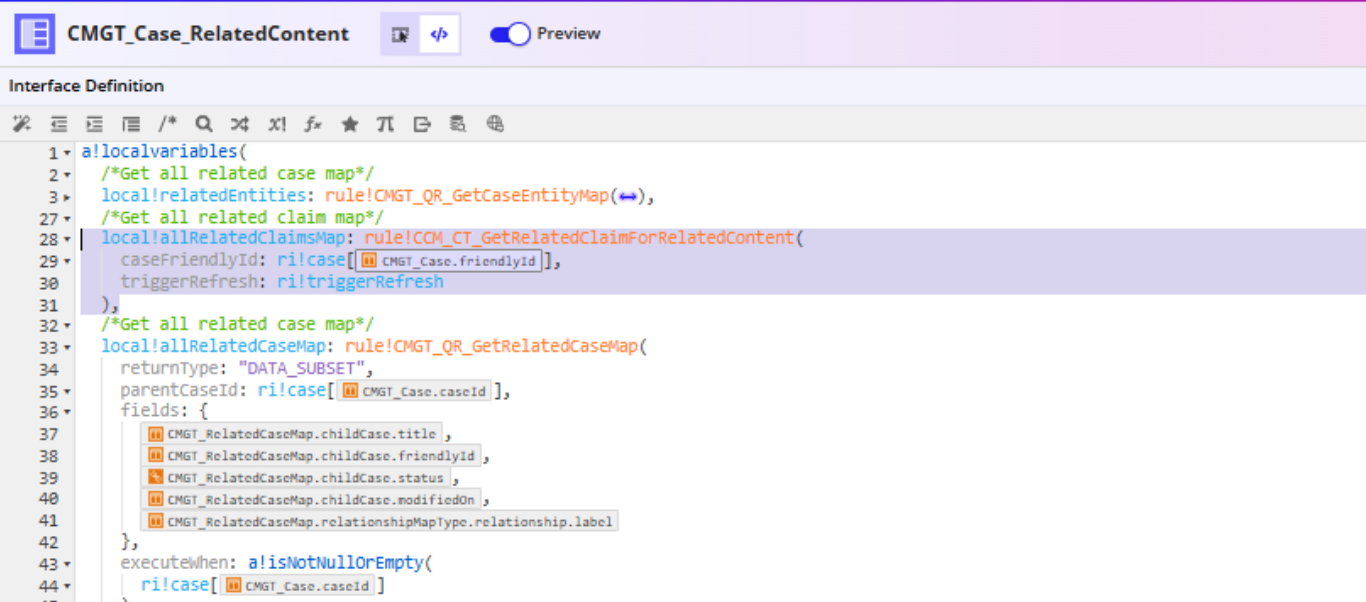Click rule!CMGT_QR_GetRelatedCaseMap reference

[x=491, y=347]
